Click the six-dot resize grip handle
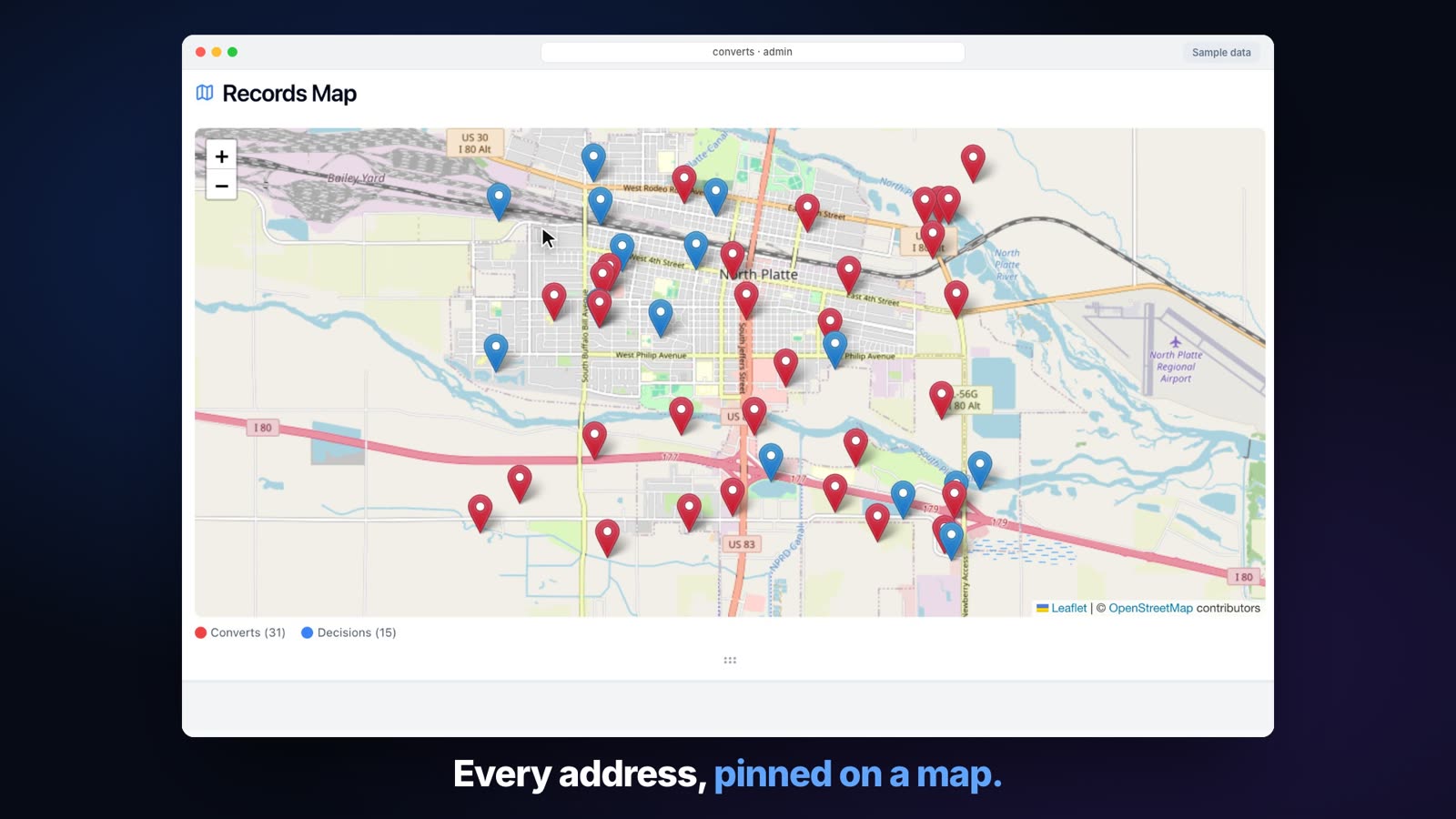 coord(730,660)
